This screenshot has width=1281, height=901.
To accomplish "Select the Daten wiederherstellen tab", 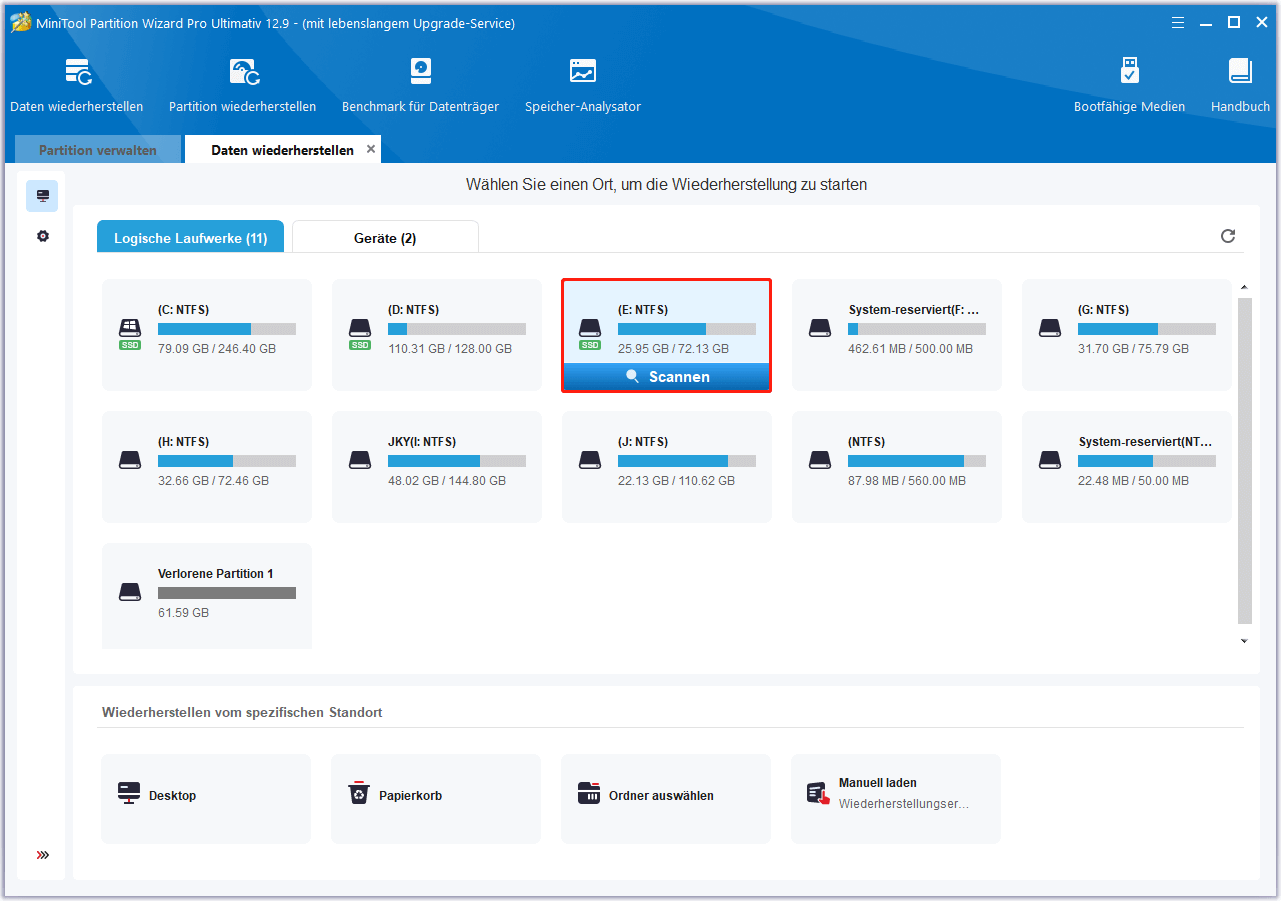I will (282, 150).
